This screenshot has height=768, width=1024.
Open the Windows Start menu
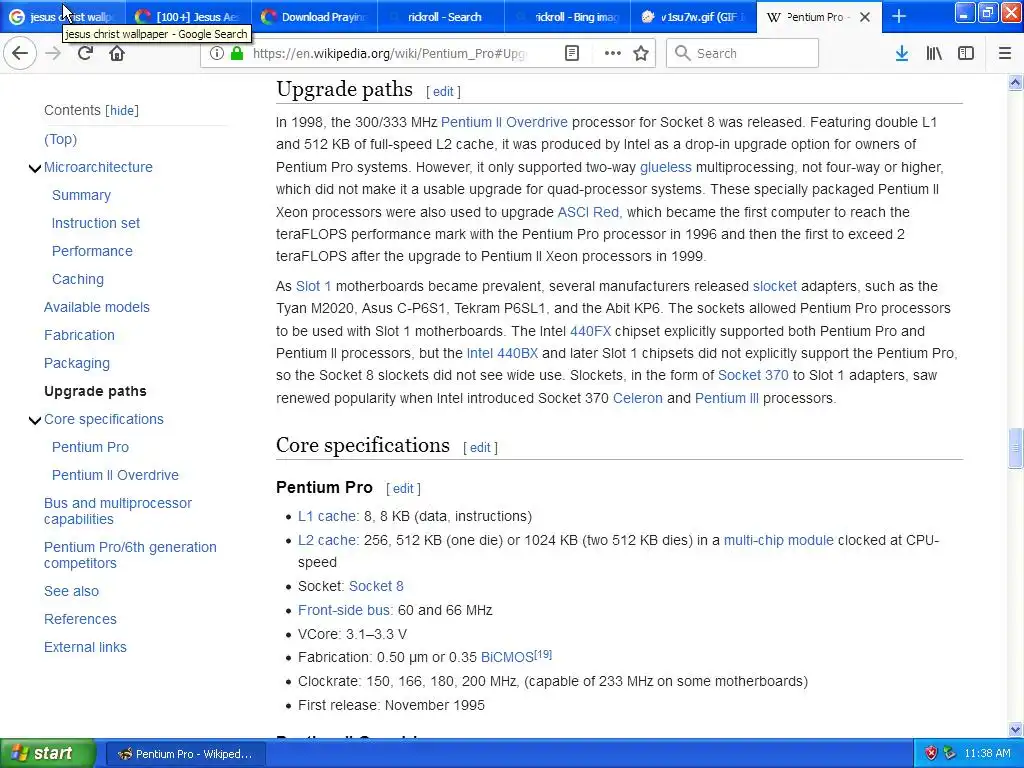point(48,754)
